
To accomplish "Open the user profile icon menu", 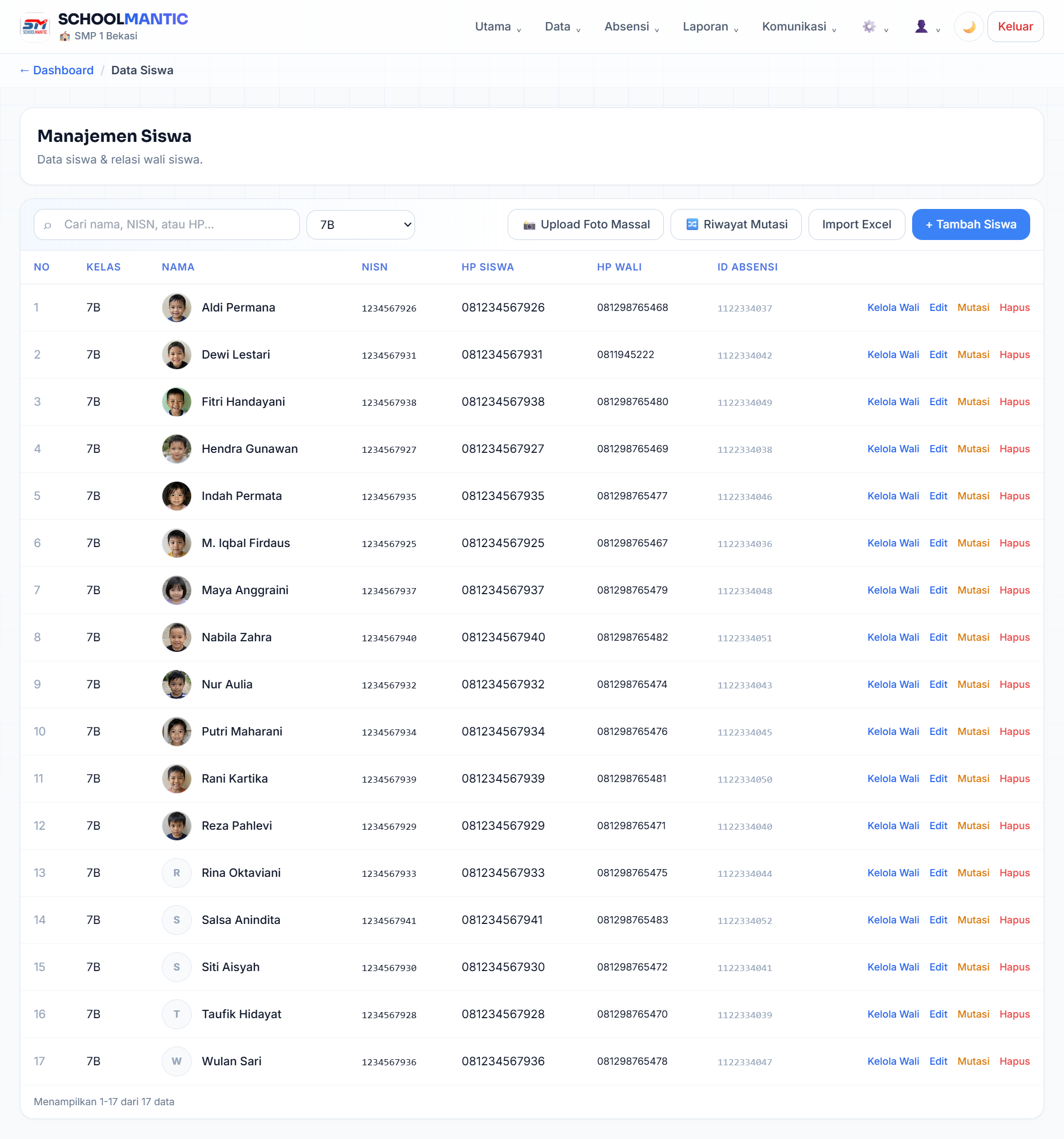I will (927, 27).
